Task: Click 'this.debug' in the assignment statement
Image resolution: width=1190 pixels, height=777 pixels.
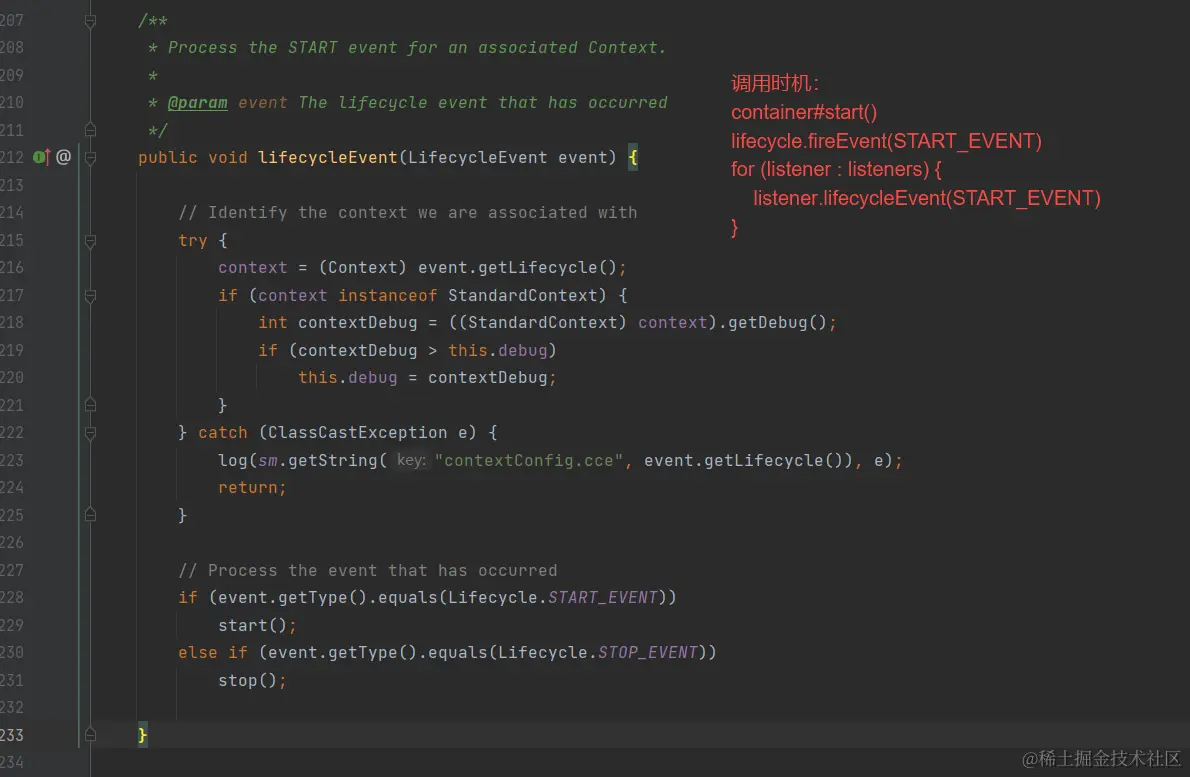Action: (348, 377)
